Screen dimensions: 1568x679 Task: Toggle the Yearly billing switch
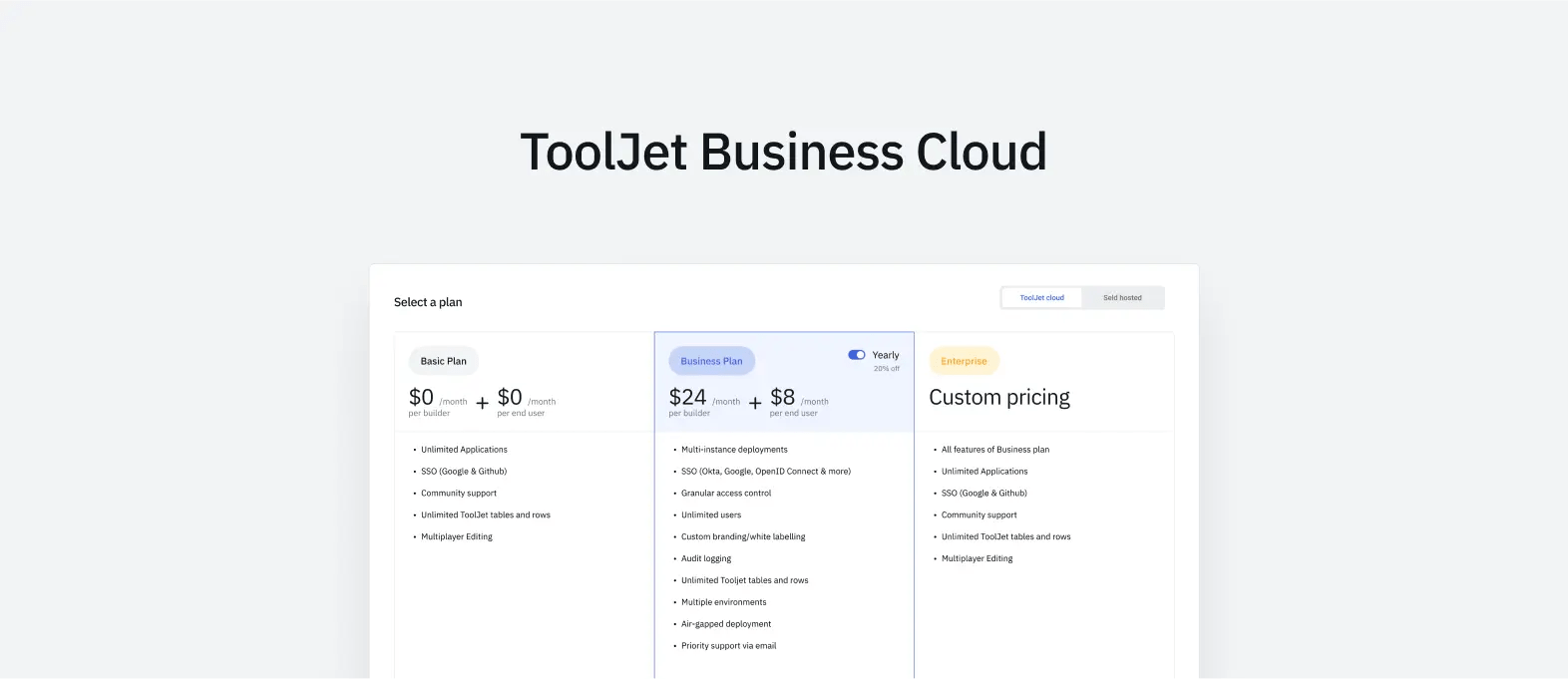point(857,355)
